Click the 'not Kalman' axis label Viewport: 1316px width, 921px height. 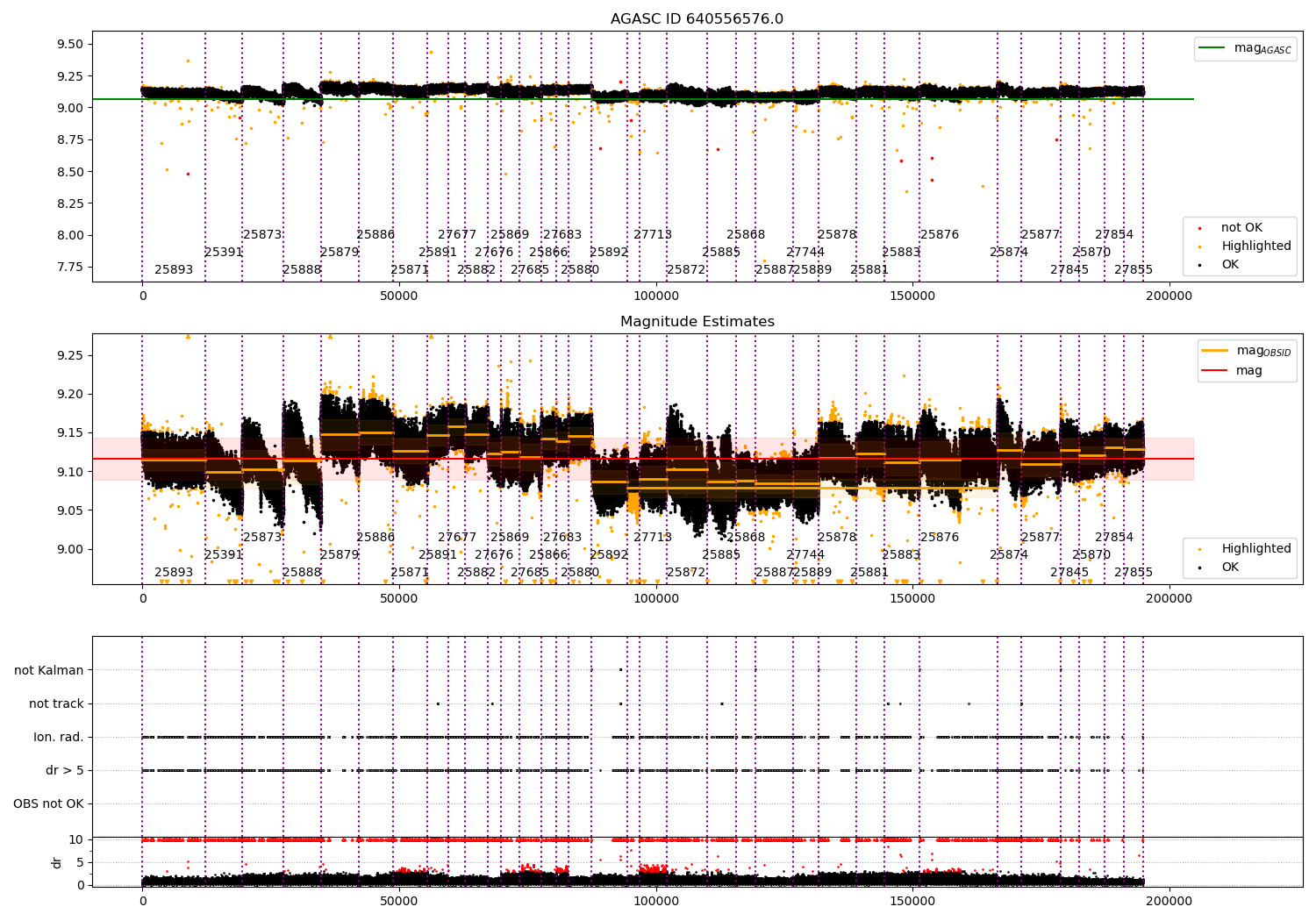pos(49,670)
